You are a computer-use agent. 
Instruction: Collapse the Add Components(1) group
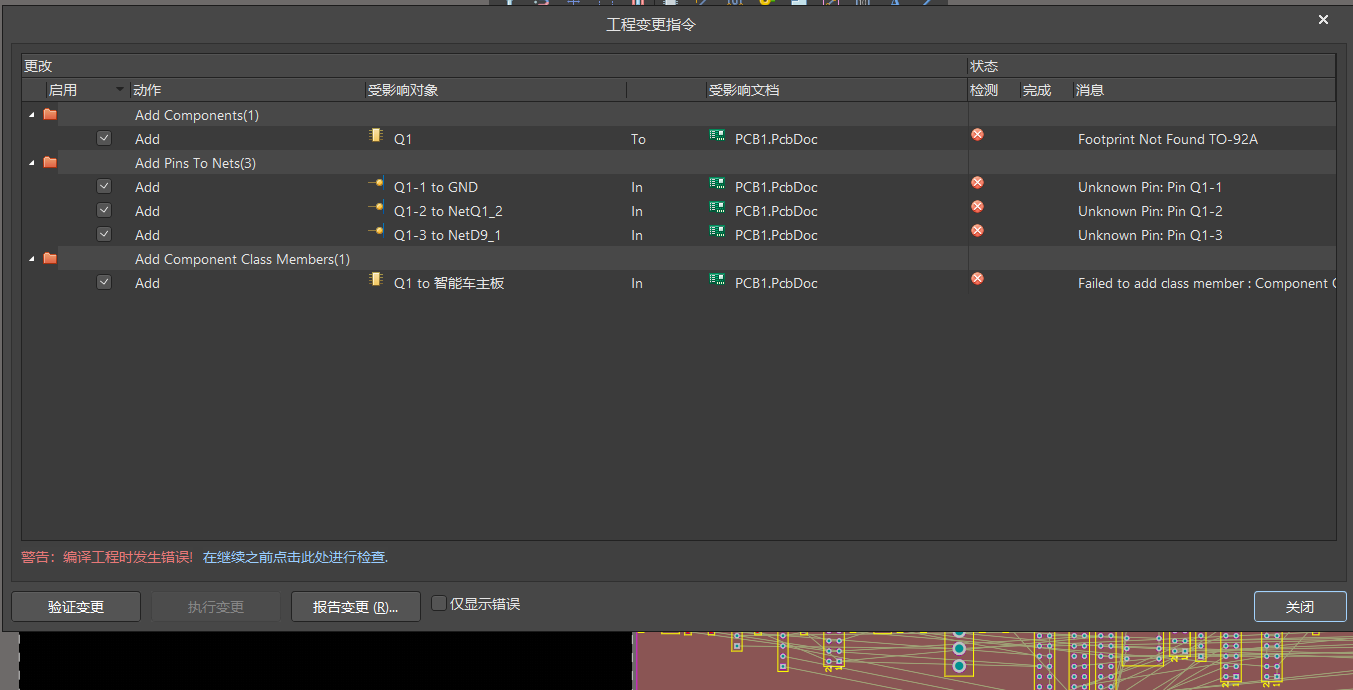coord(31,115)
